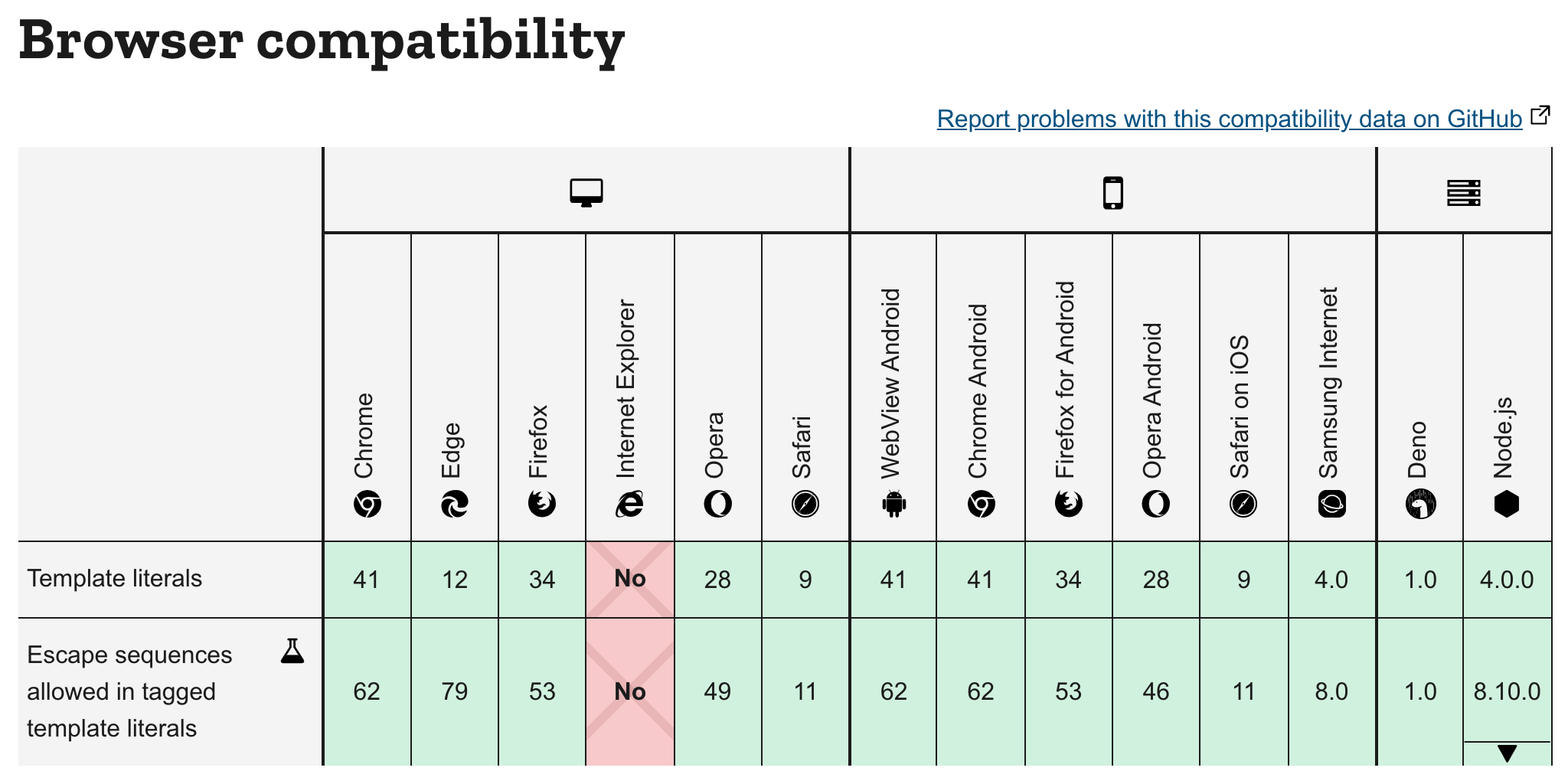Click the Samsung Internet icon
This screenshot has height=784, width=1568.
(1332, 505)
